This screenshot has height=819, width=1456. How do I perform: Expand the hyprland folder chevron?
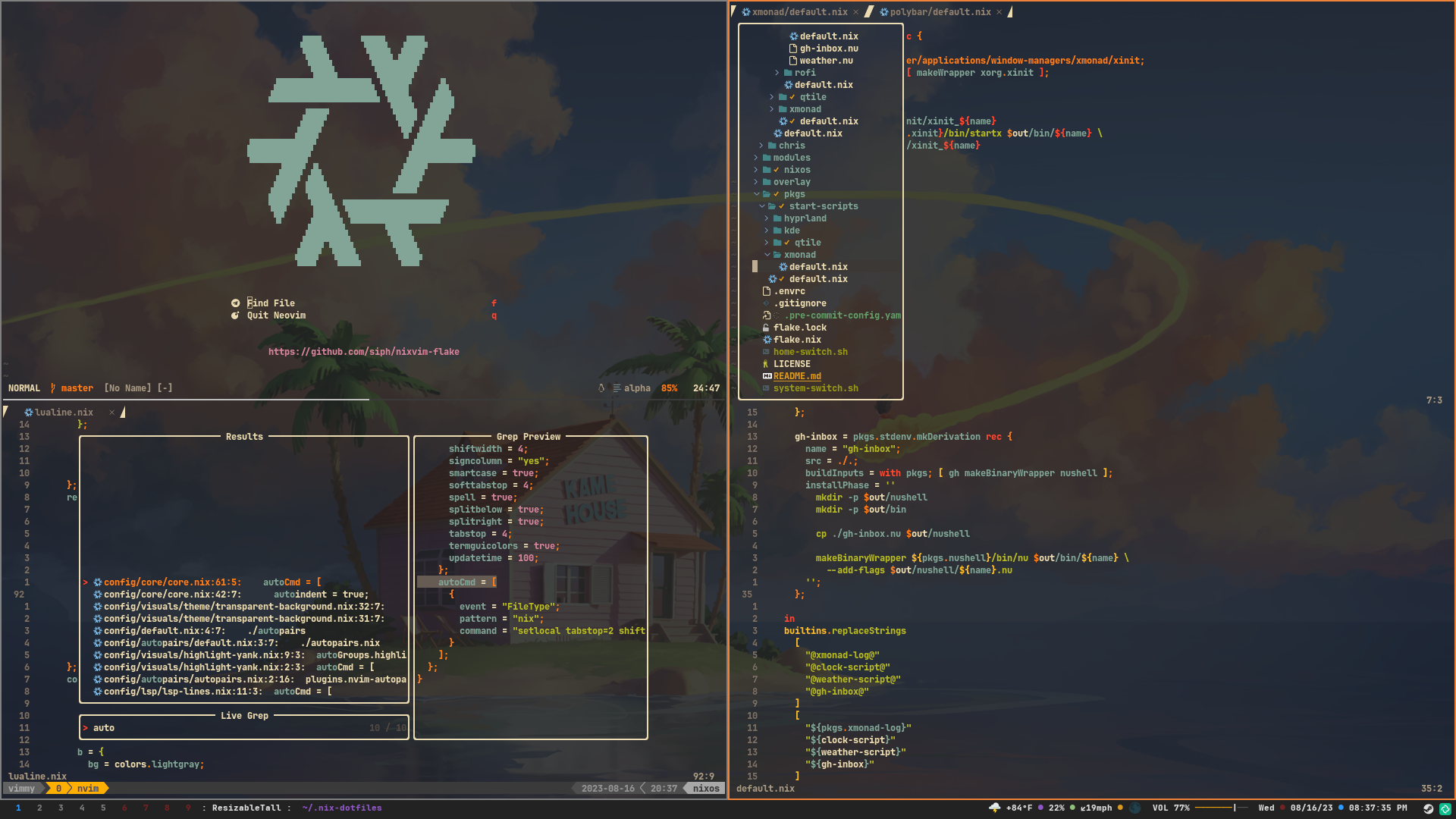click(x=767, y=218)
